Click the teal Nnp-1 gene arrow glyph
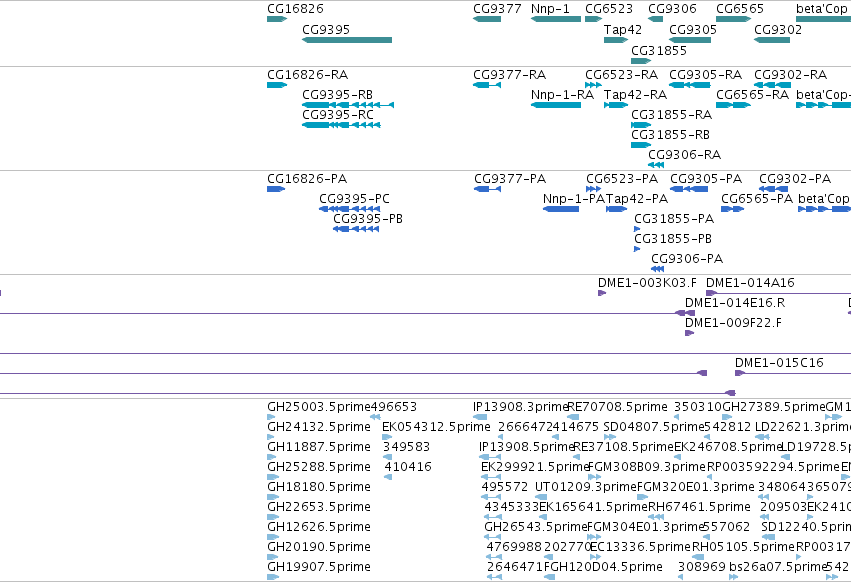The width and height of the screenshot is (851, 582). [556, 19]
